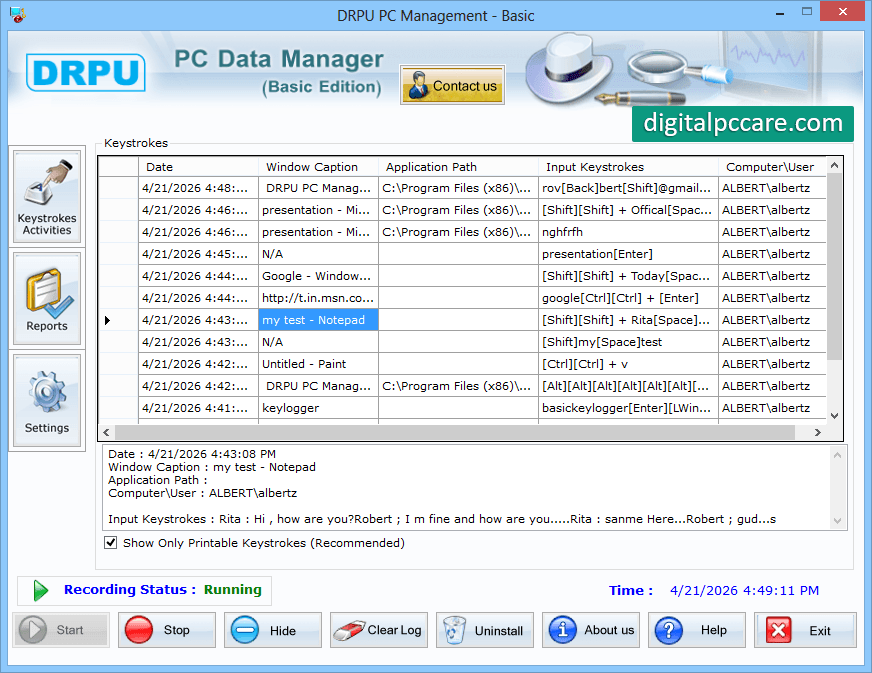
Task: Stop the keystroke recording
Action: tap(167, 630)
